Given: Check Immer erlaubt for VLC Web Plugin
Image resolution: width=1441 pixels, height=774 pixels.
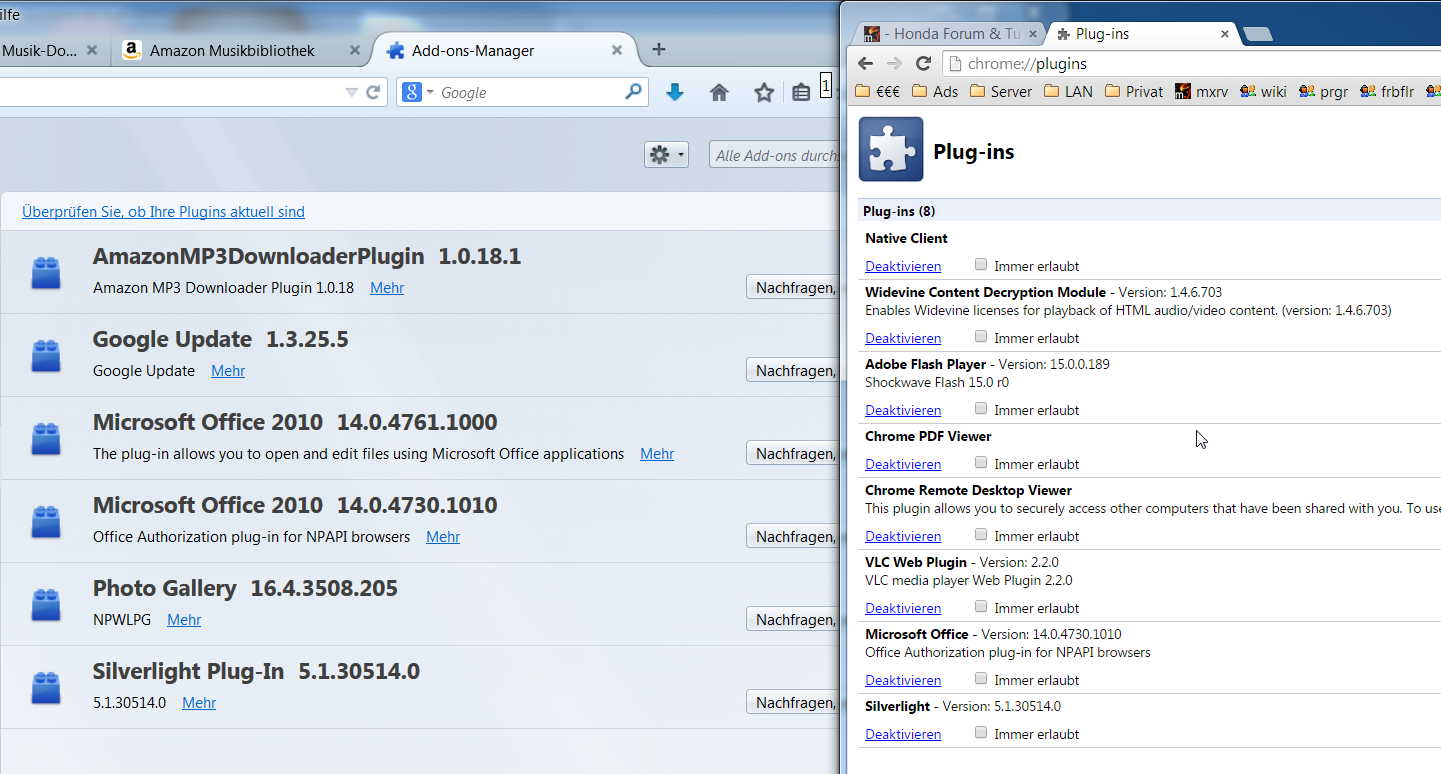Looking at the screenshot, I should coord(981,607).
